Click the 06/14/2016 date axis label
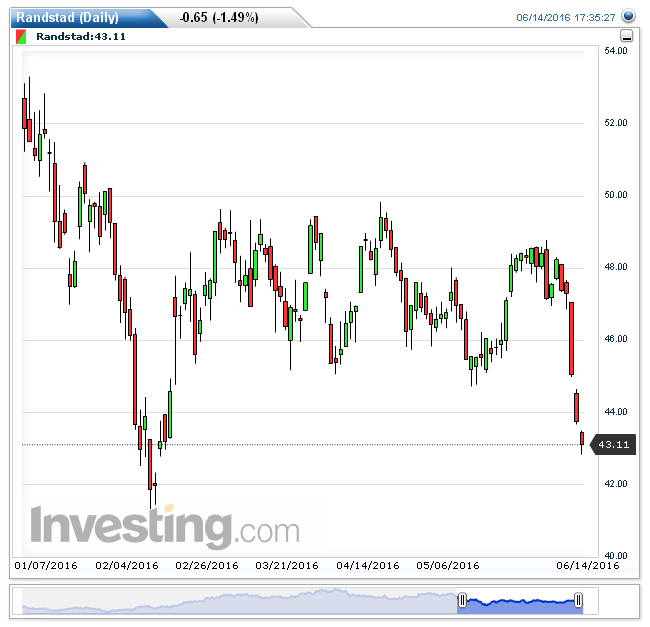 coord(588,566)
